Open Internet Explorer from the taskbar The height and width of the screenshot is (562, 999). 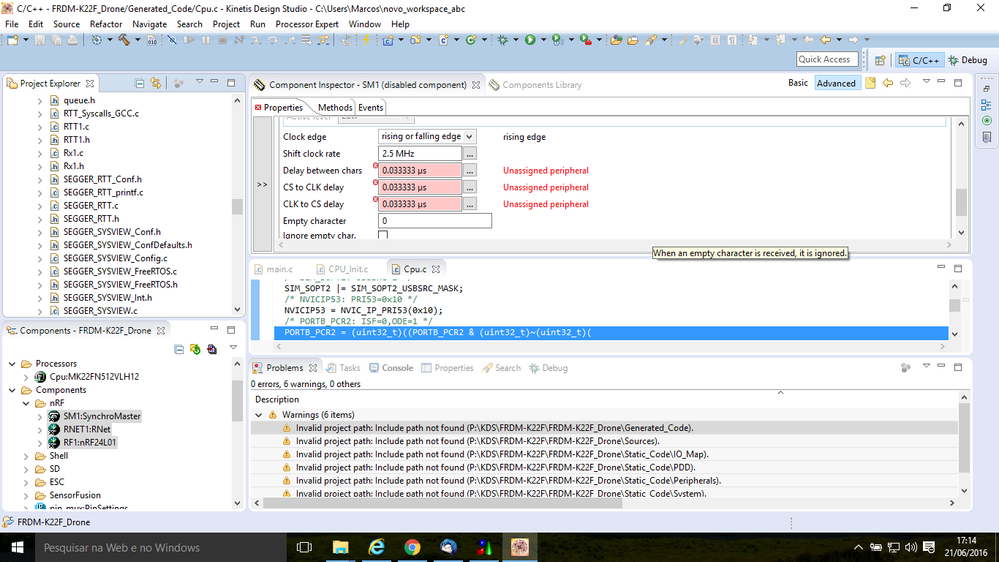tap(377, 547)
